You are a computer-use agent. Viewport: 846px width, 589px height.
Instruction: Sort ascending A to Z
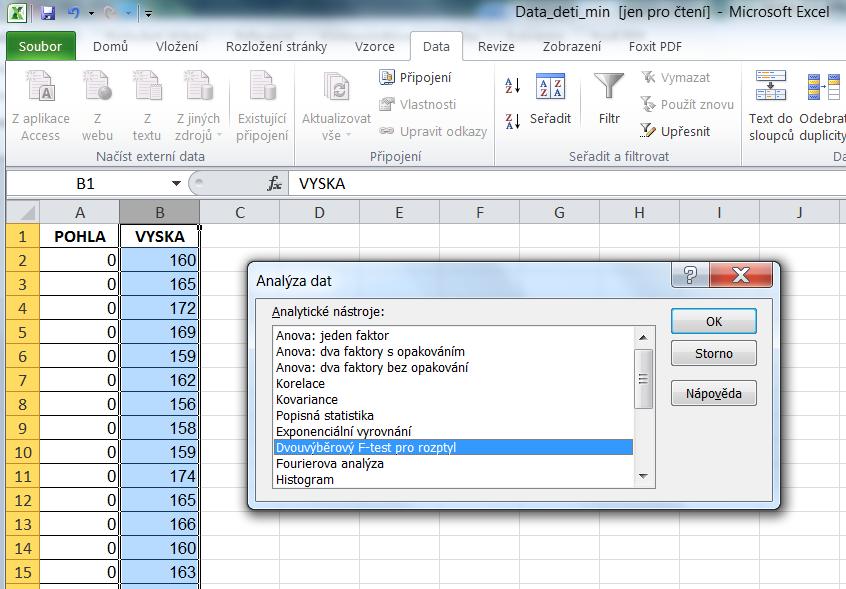click(x=513, y=86)
